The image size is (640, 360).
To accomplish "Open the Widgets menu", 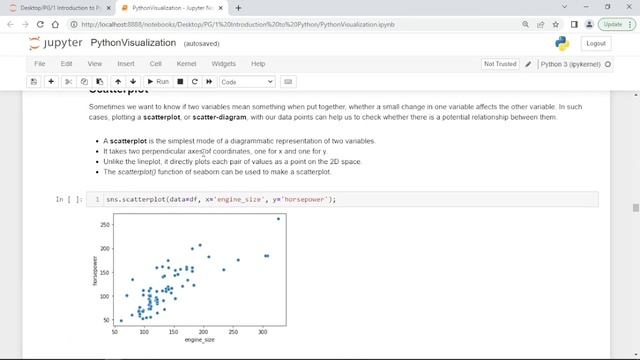I will (223, 64).
